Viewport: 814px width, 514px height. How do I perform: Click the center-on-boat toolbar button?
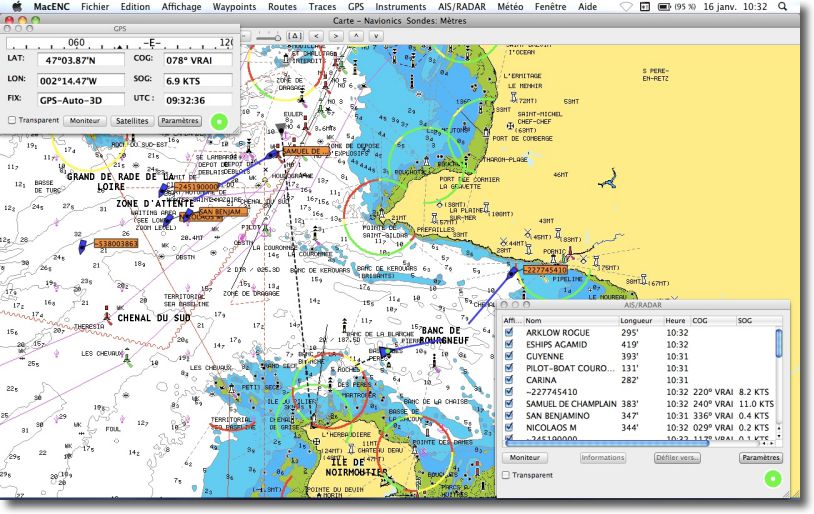pos(295,36)
